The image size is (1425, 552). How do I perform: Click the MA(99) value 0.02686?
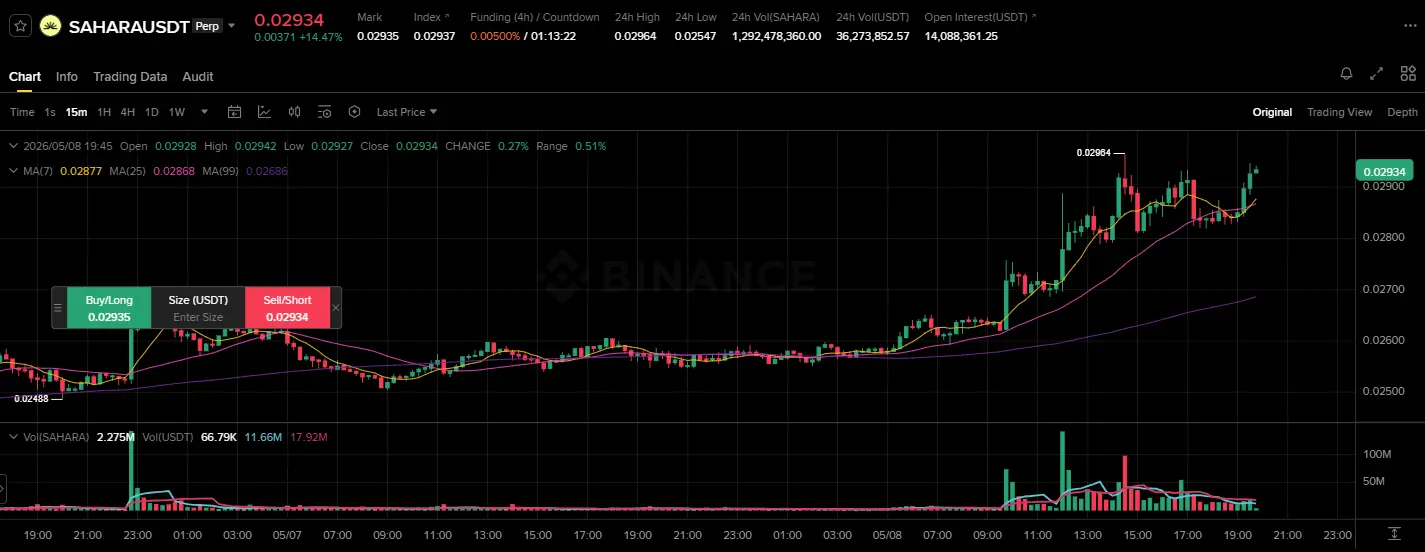click(x=266, y=171)
